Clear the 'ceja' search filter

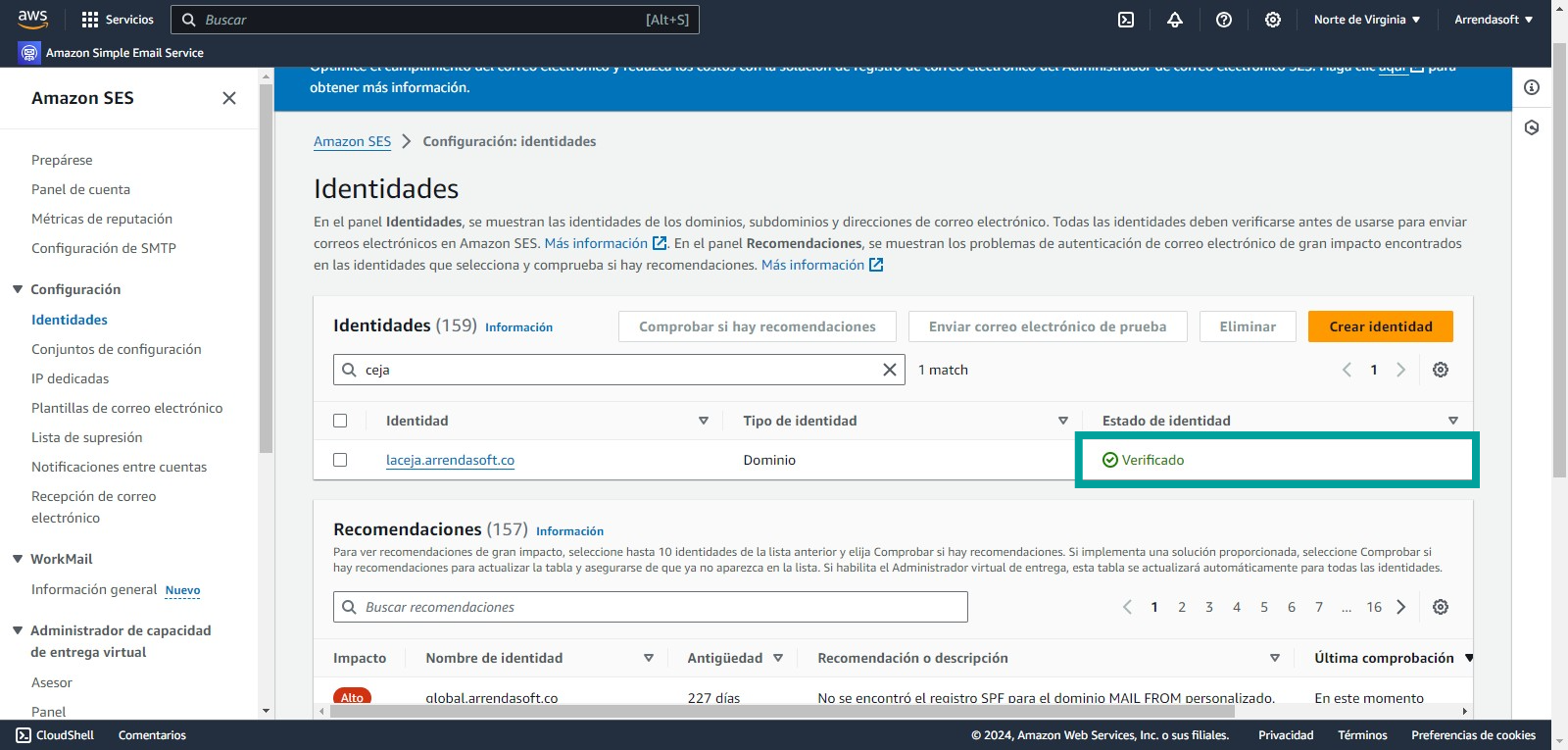click(x=890, y=370)
